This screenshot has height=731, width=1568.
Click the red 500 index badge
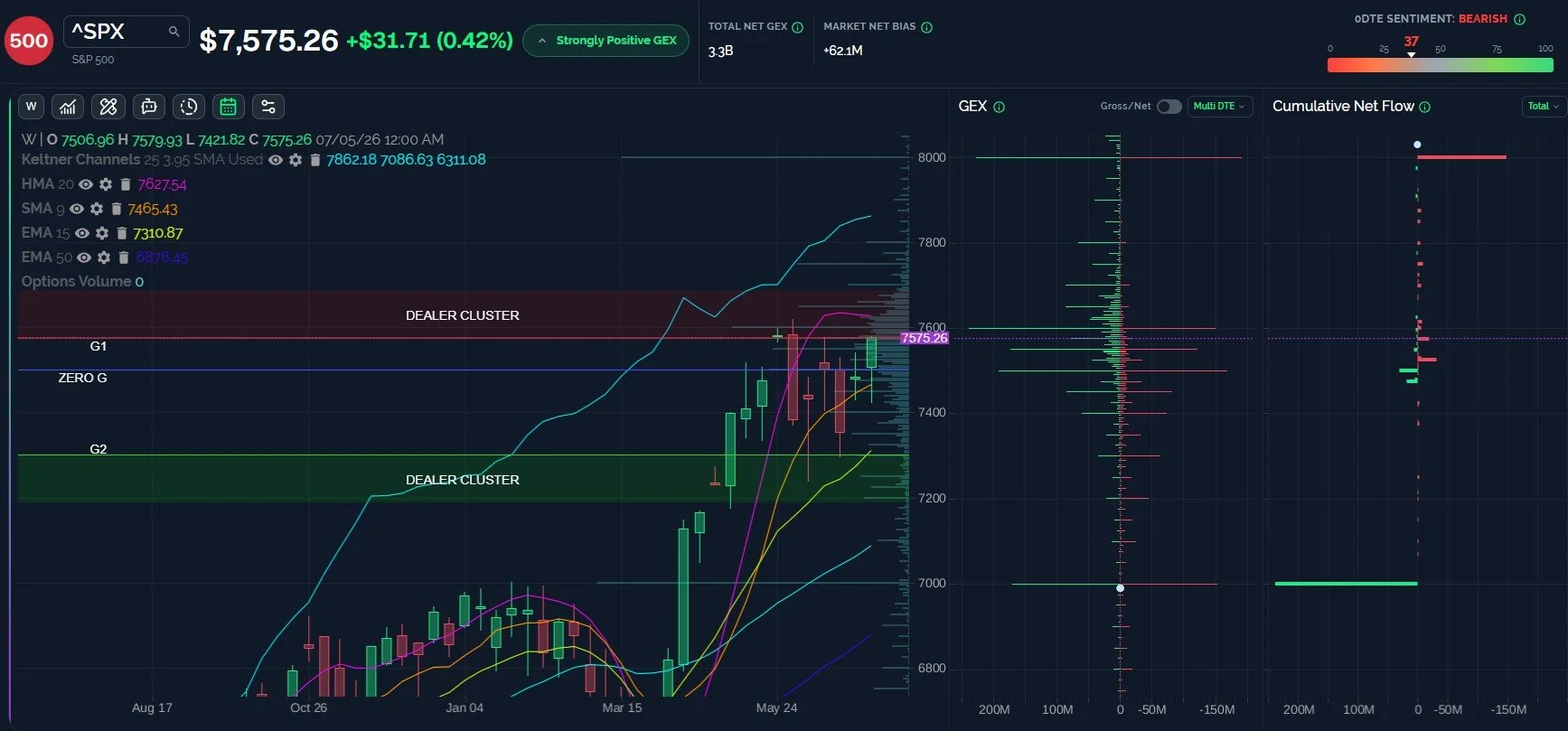[29, 41]
